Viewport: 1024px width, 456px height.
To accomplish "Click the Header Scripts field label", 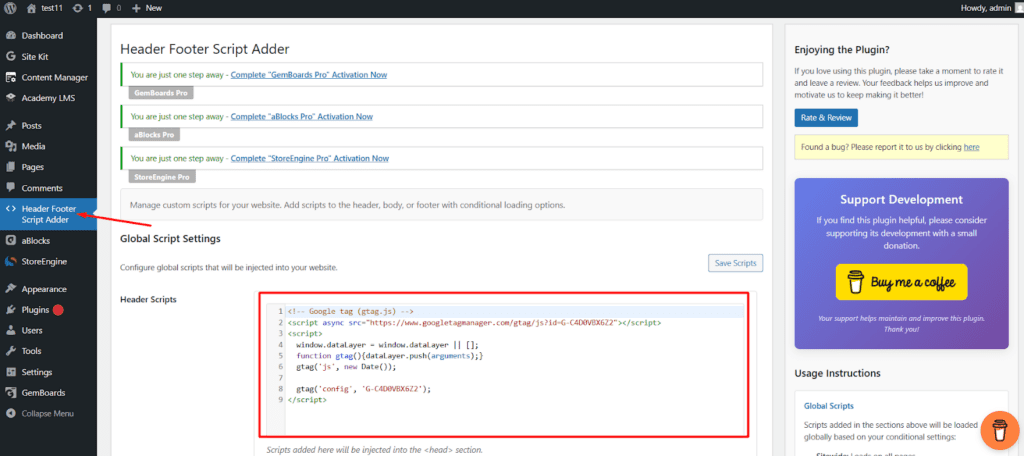I will click(148, 299).
